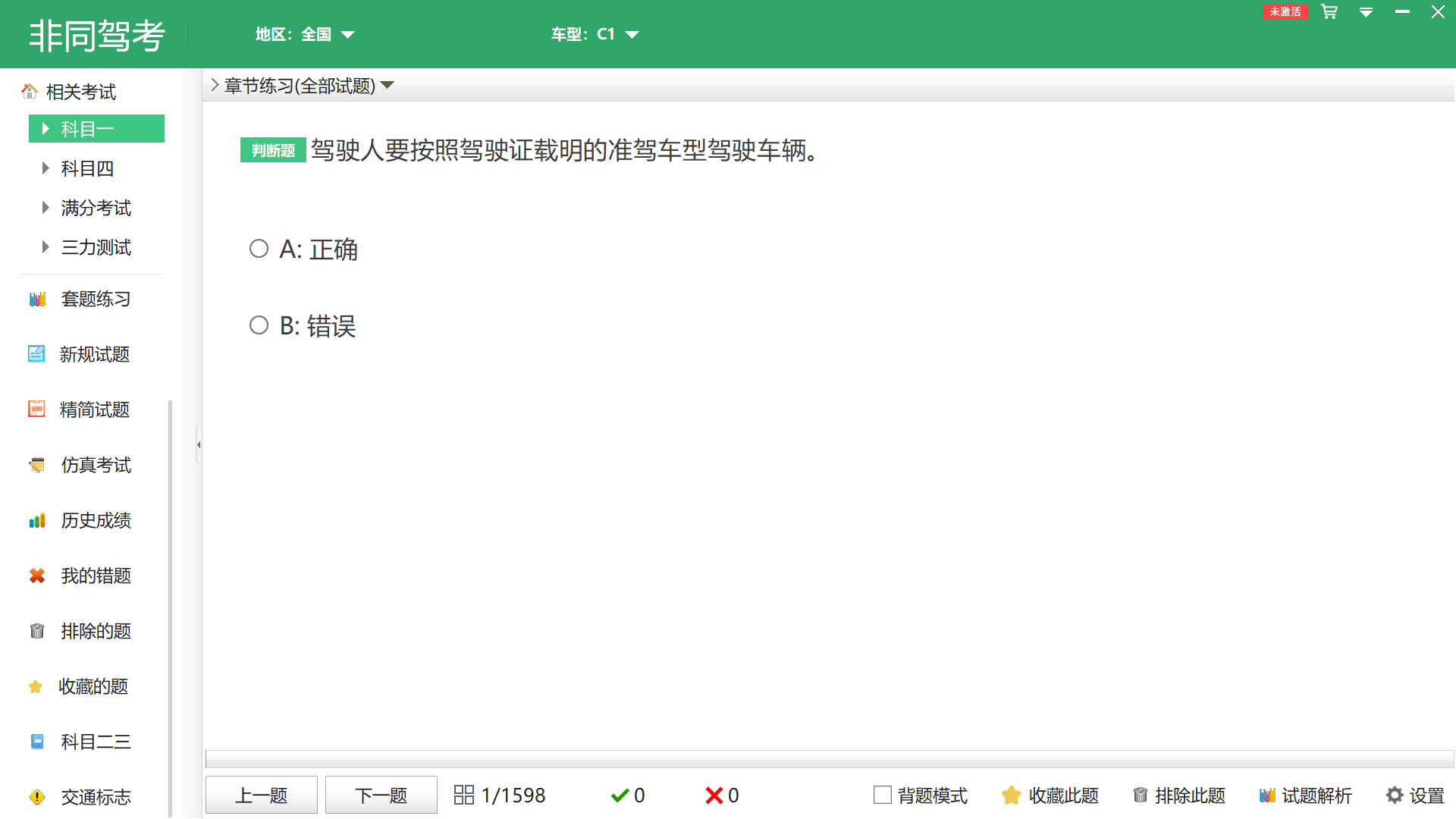Image resolution: width=1456 pixels, height=819 pixels.
Task: Select 科目四 in sidebar
Action: [x=87, y=168]
